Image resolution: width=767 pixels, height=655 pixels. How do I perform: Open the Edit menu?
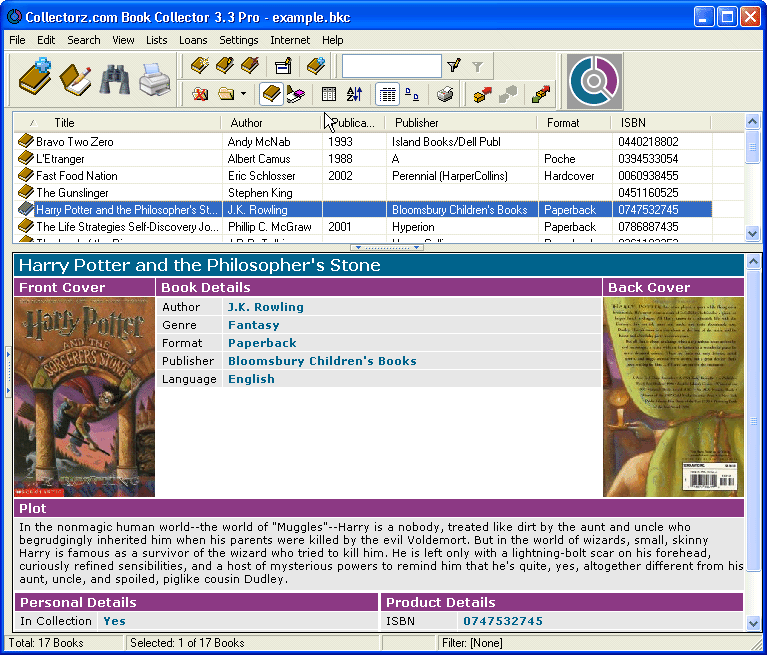[x=46, y=40]
